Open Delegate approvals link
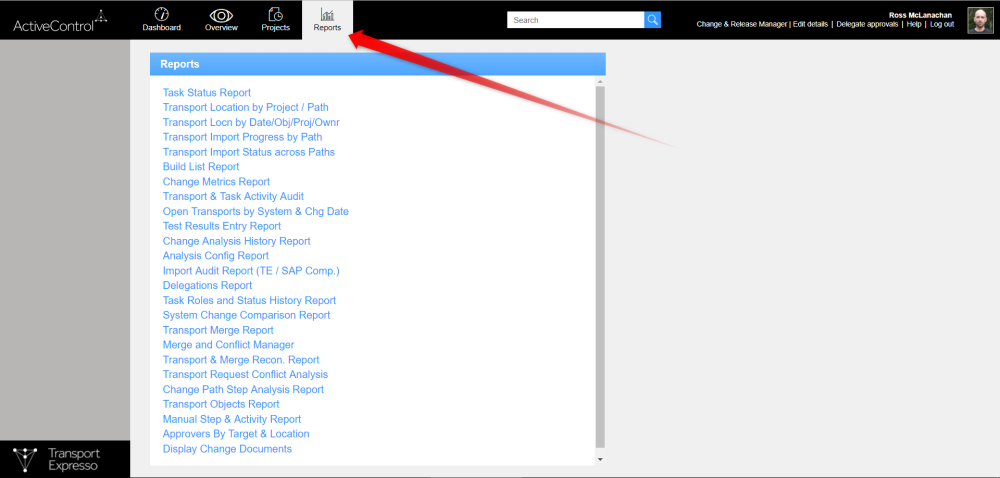Viewport: 1000px width, 478px height. coord(867,24)
